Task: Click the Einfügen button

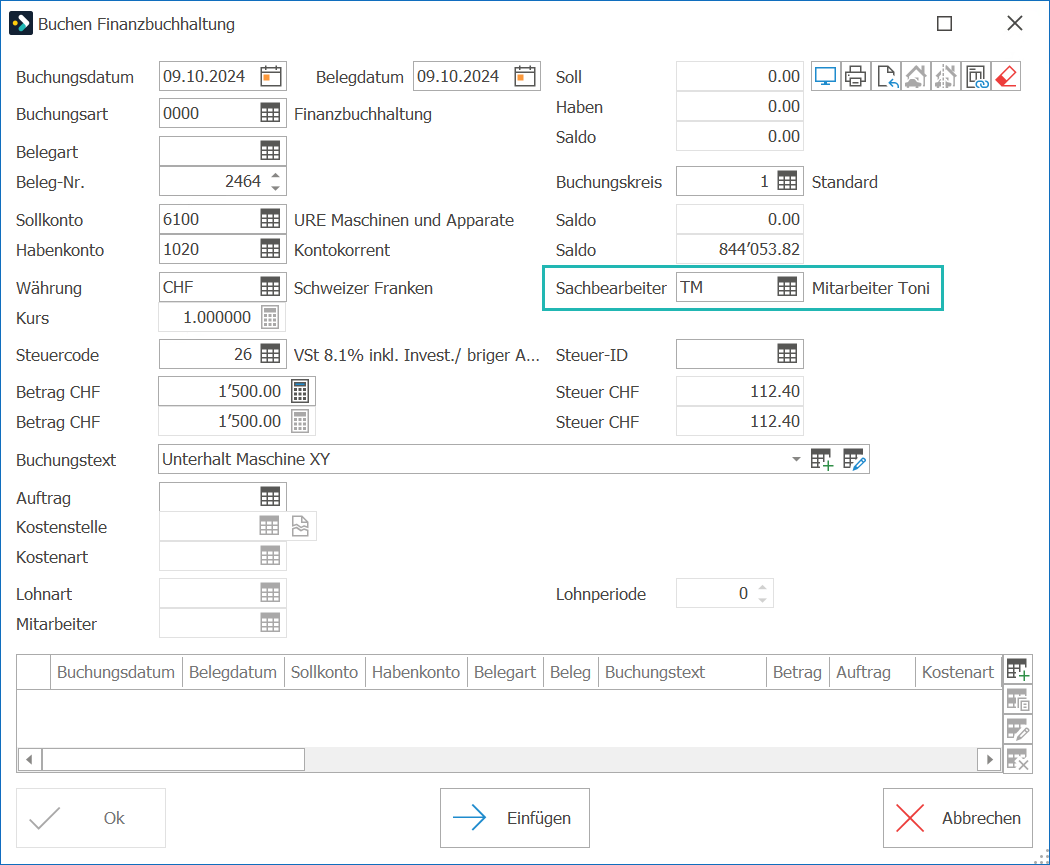Action: click(x=514, y=817)
